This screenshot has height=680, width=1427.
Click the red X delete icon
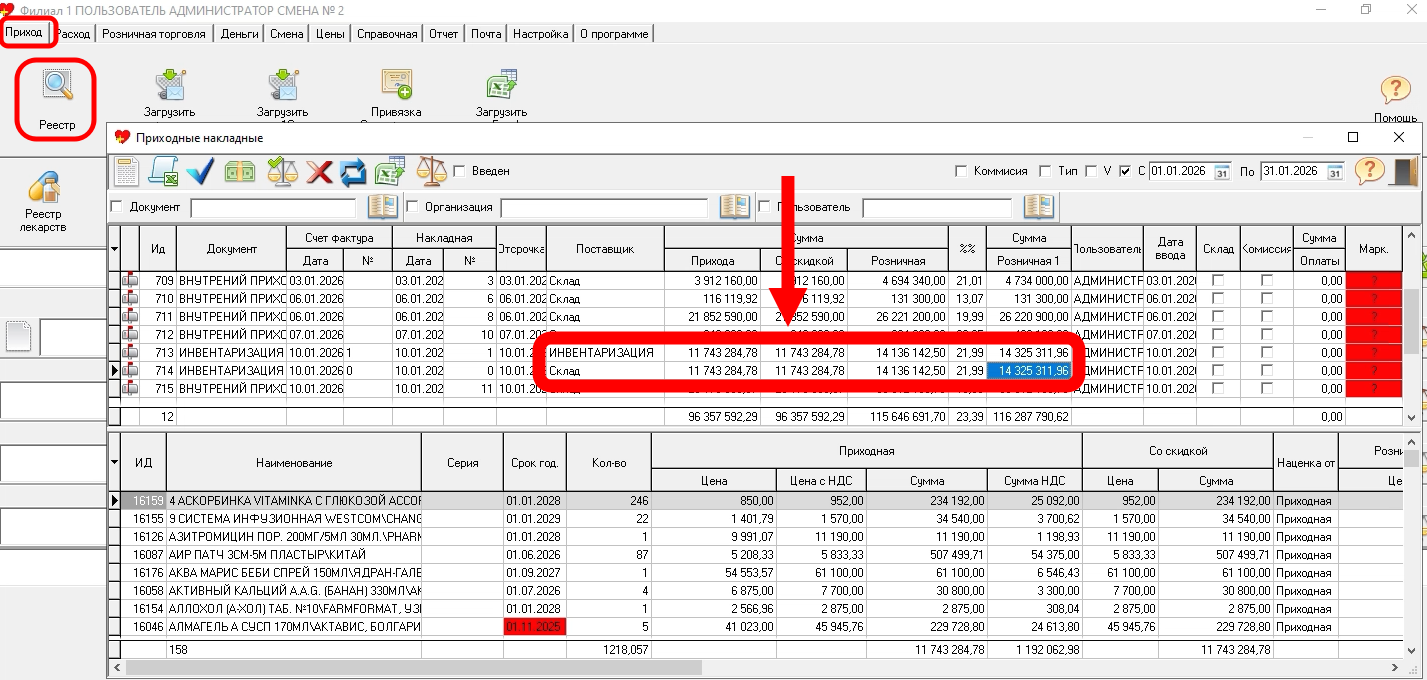tap(319, 172)
